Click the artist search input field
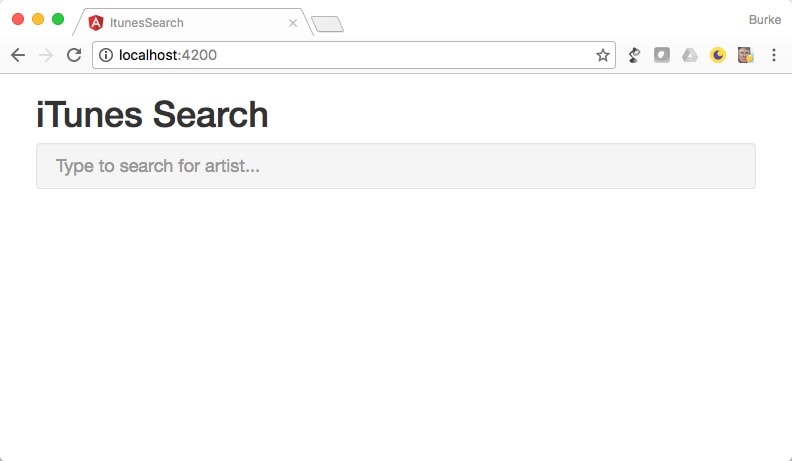This screenshot has height=461, width=792. point(396,166)
